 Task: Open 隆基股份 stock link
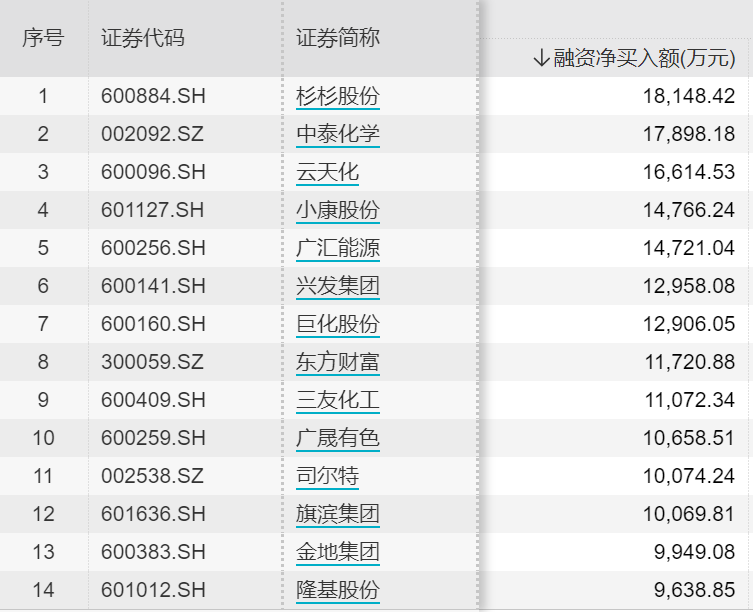click(x=338, y=589)
